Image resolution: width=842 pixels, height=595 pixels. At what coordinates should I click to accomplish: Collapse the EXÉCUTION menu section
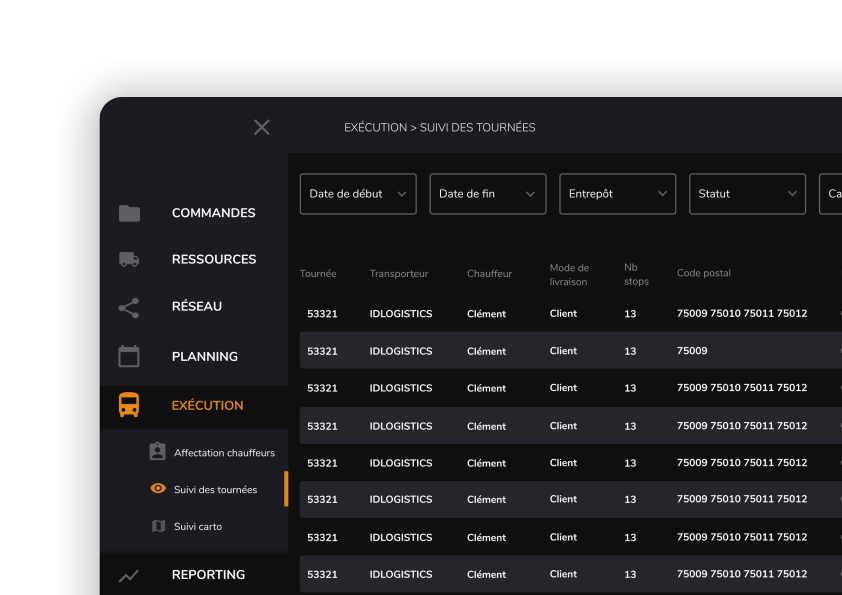207,405
